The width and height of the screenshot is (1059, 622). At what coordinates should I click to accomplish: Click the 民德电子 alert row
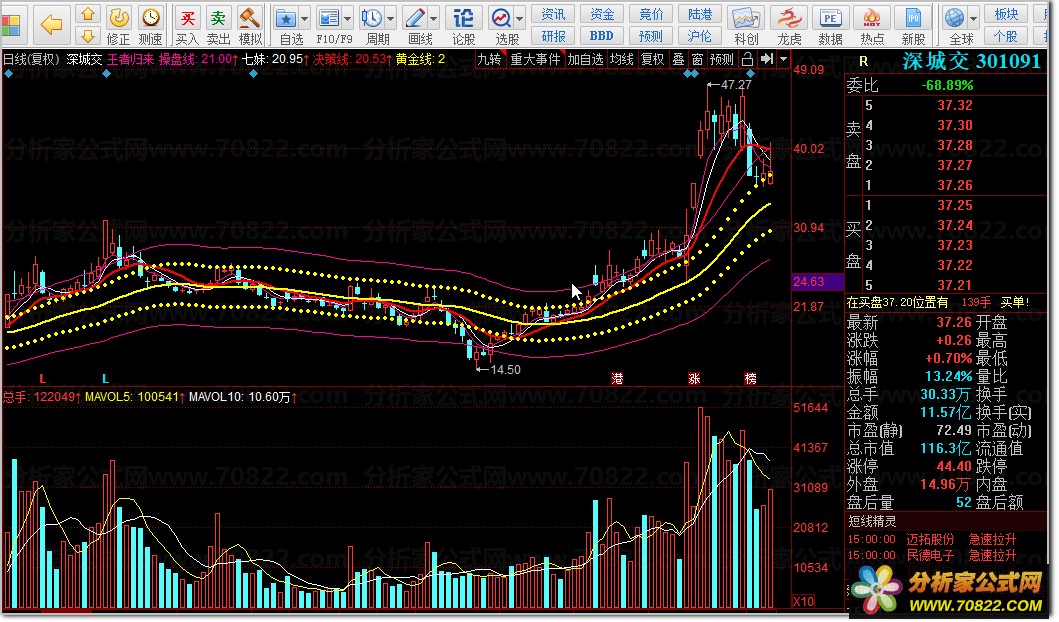[x=933, y=555]
